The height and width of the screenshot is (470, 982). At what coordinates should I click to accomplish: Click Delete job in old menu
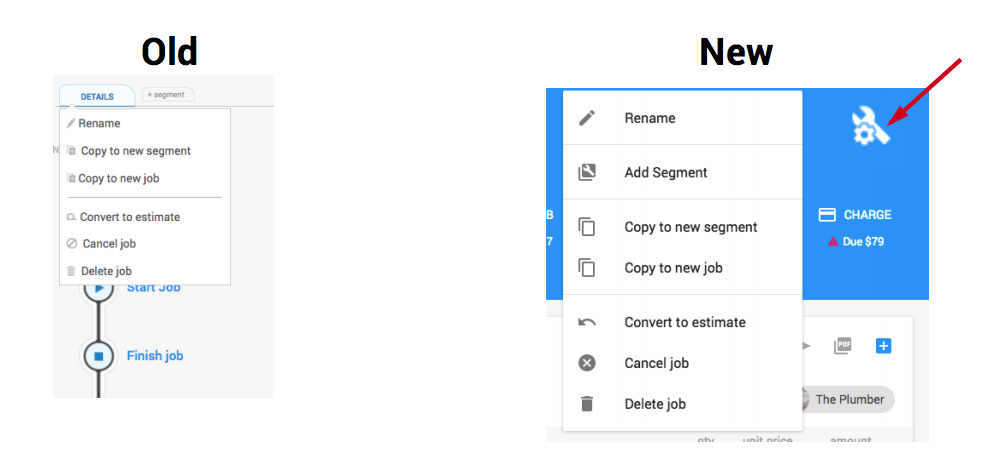(x=106, y=271)
